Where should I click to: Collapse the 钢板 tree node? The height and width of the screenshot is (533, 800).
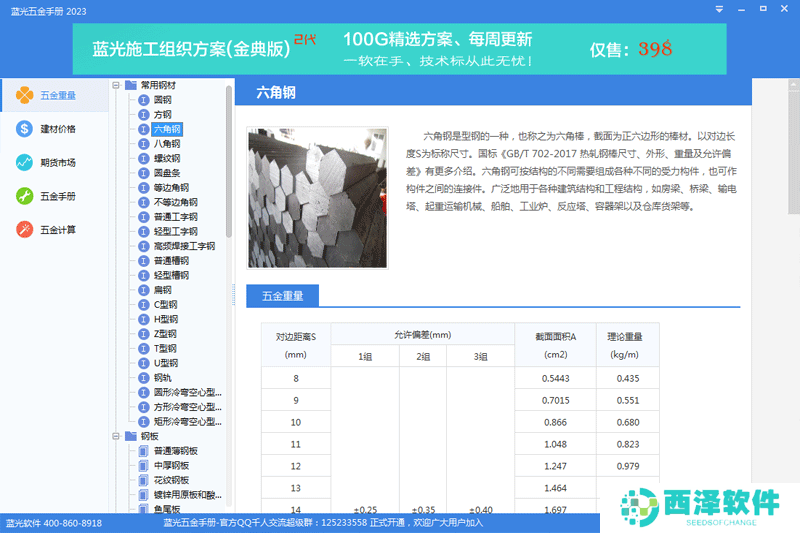(116, 436)
